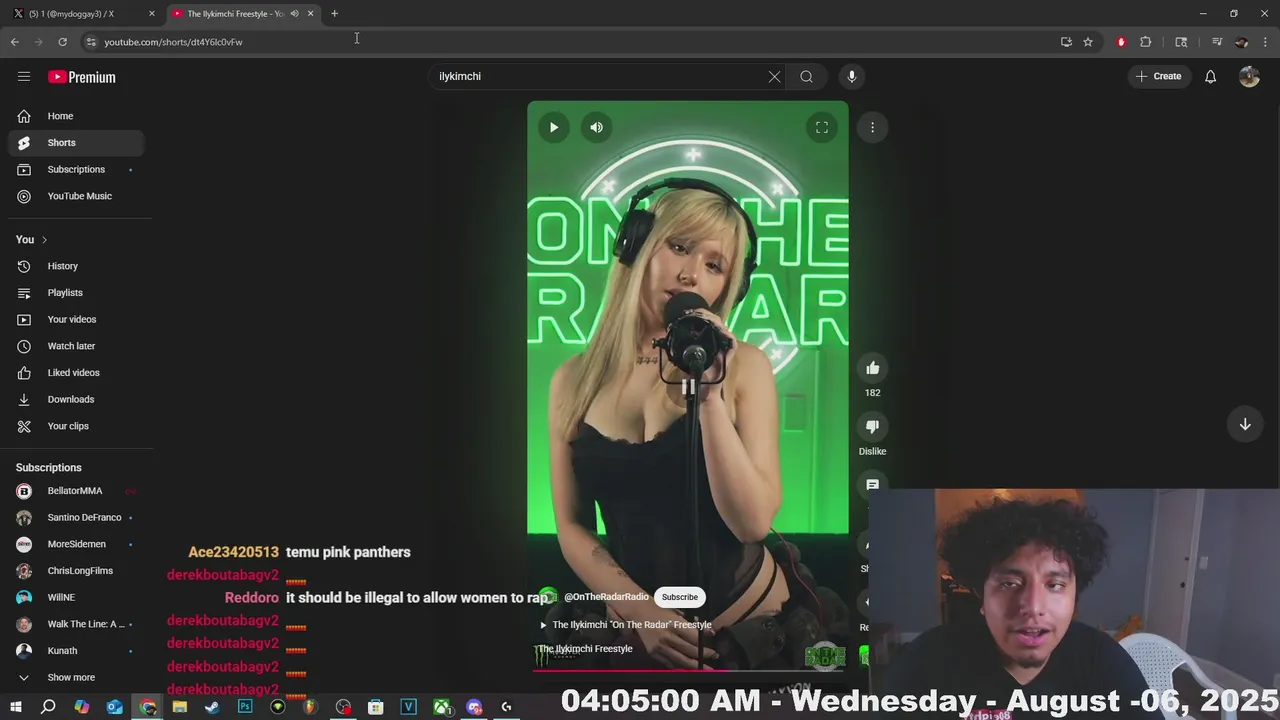Clear the ilykimchi search text

(x=774, y=77)
